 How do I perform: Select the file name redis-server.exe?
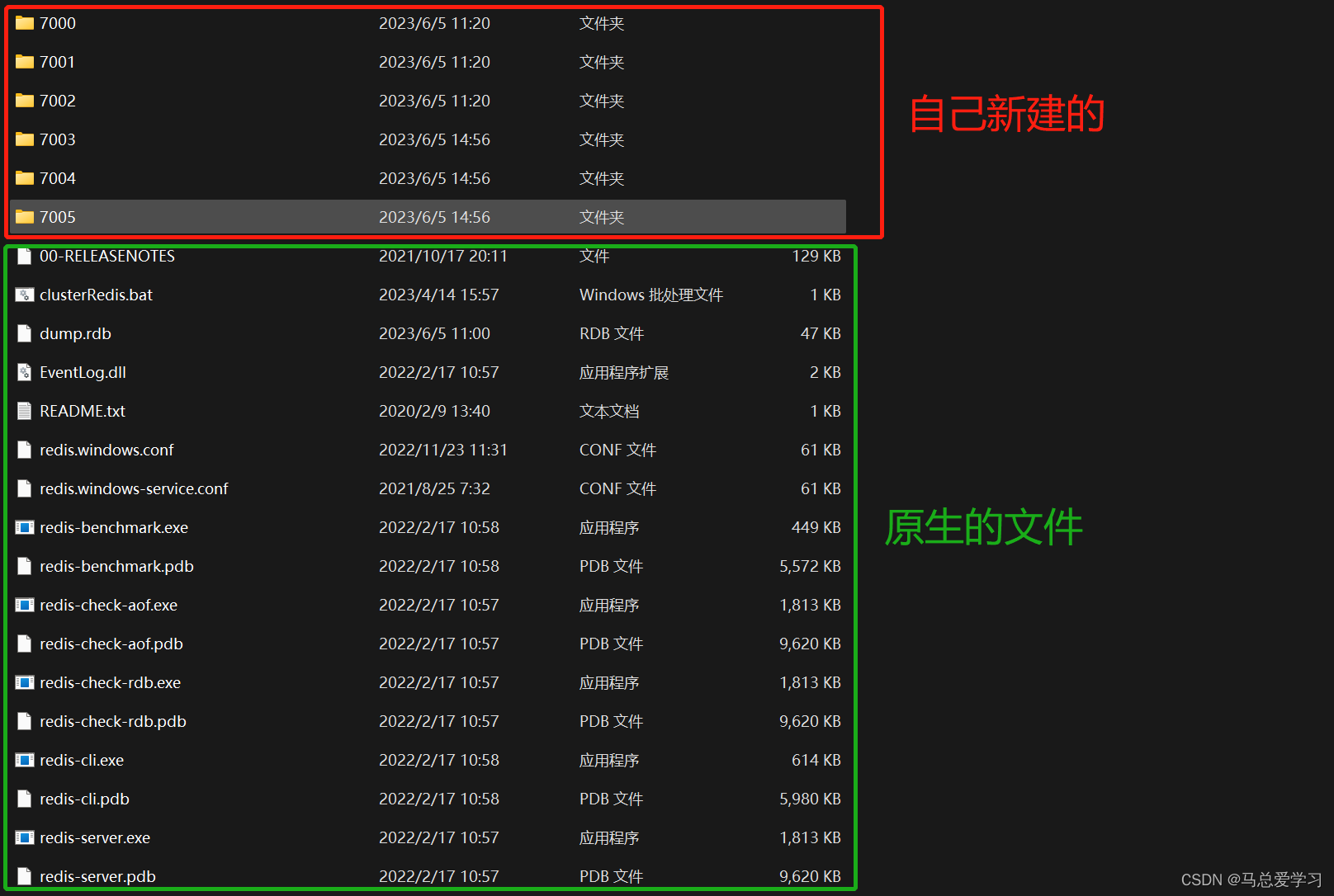pos(95,837)
